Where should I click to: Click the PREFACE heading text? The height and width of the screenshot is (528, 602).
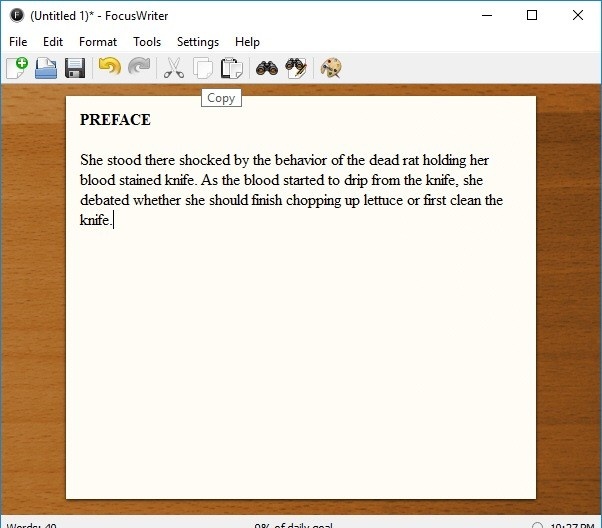click(115, 120)
